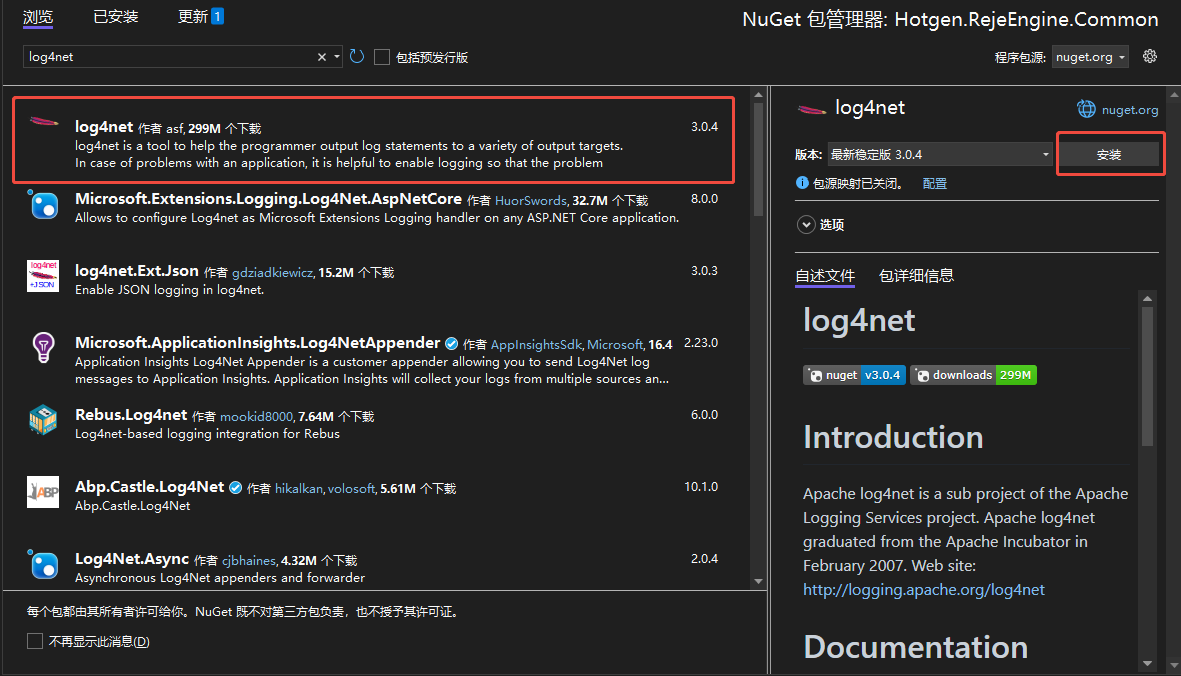The image size is (1181, 676).
Task: Open mookid8000 author link
Action: (x=256, y=416)
